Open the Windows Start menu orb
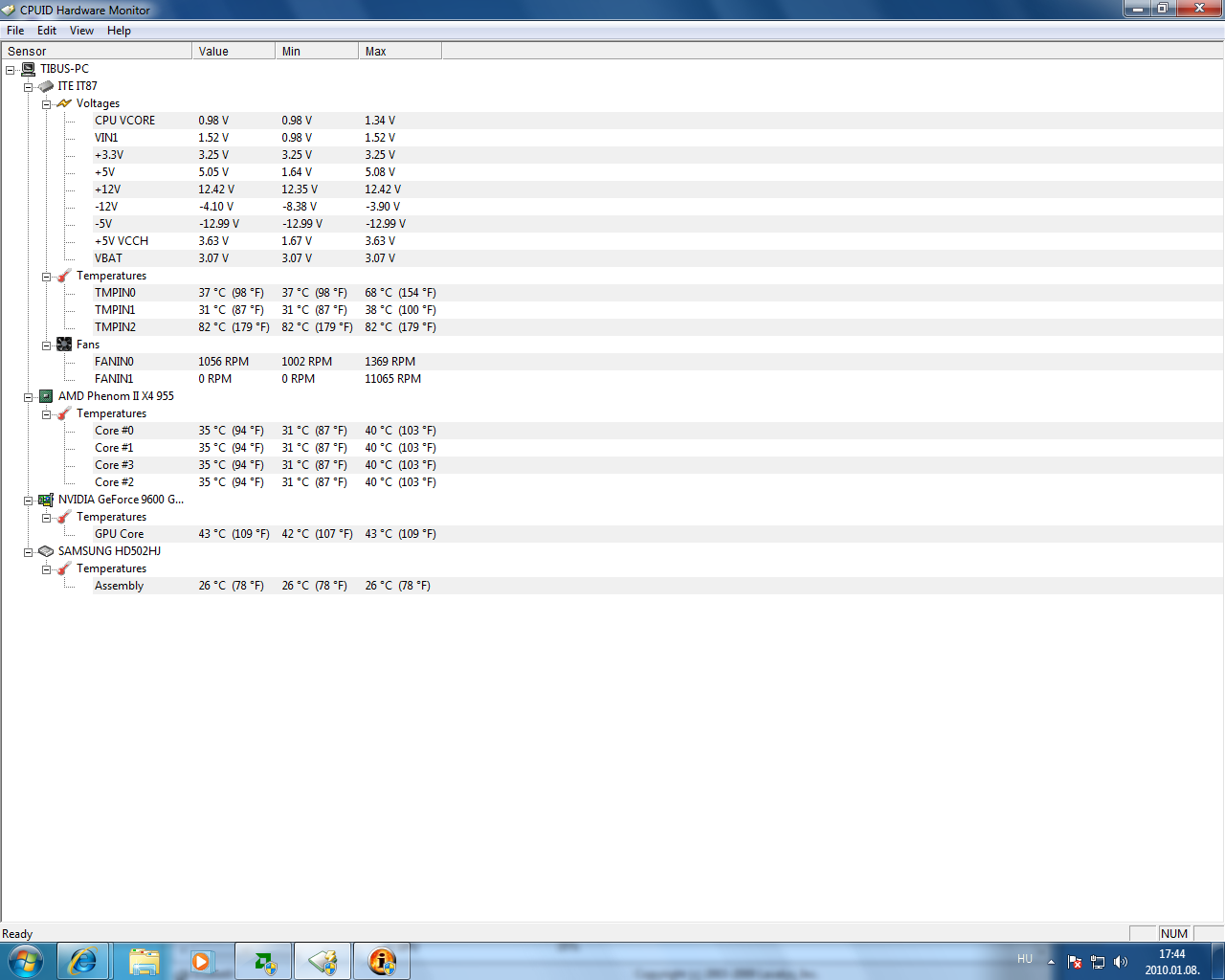This screenshot has width=1225, height=980. pos(26,961)
